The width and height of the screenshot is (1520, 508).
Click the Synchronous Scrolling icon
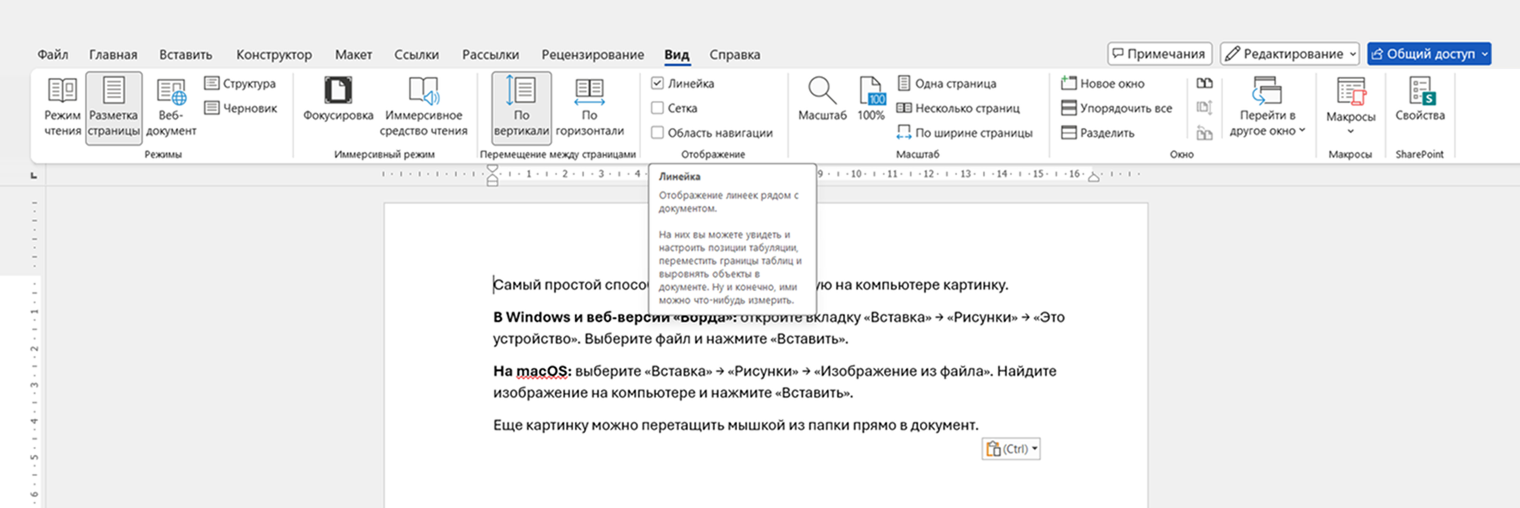pos(1205,108)
